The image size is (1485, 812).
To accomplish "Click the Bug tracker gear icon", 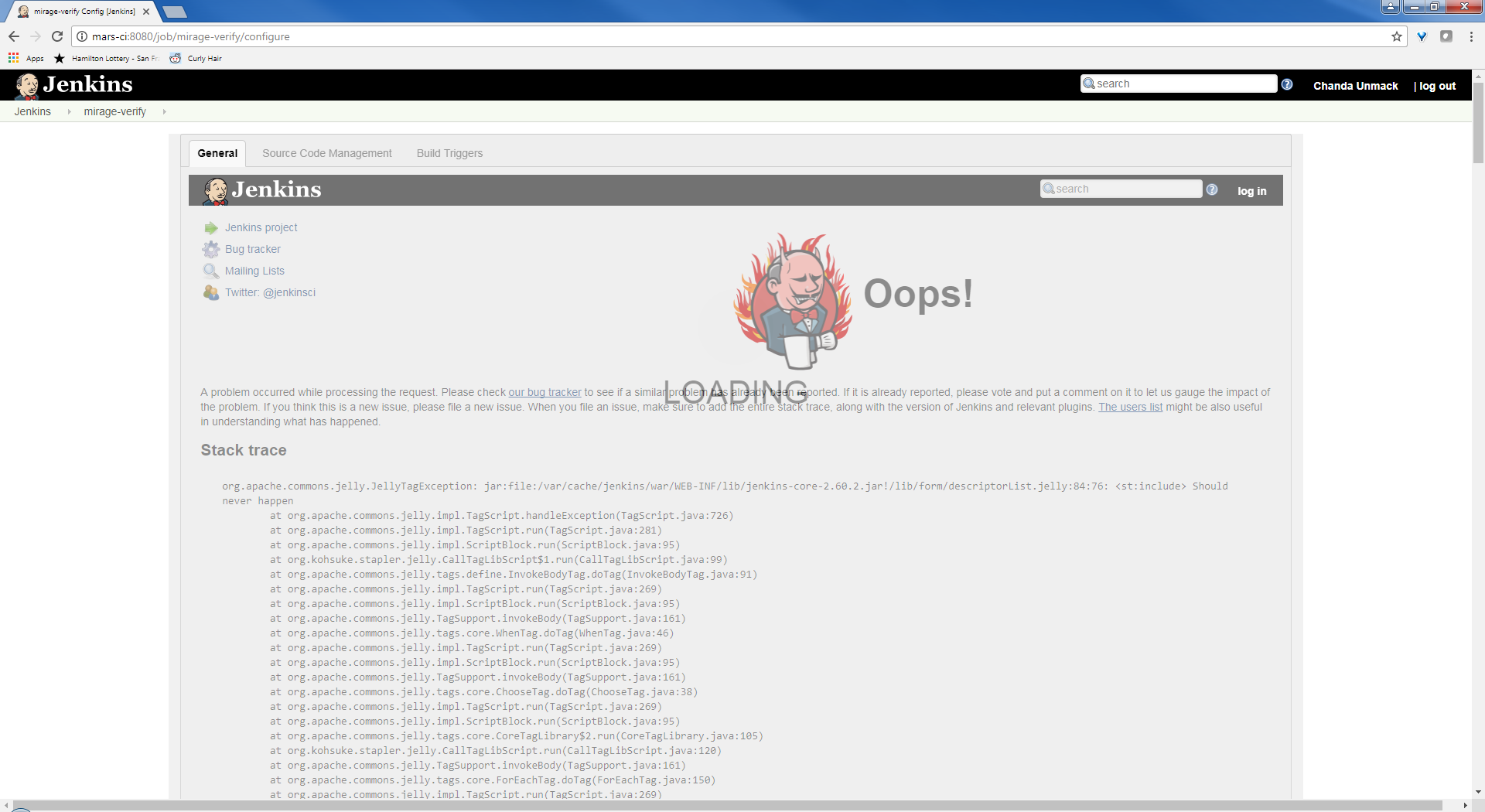I will click(x=210, y=249).
